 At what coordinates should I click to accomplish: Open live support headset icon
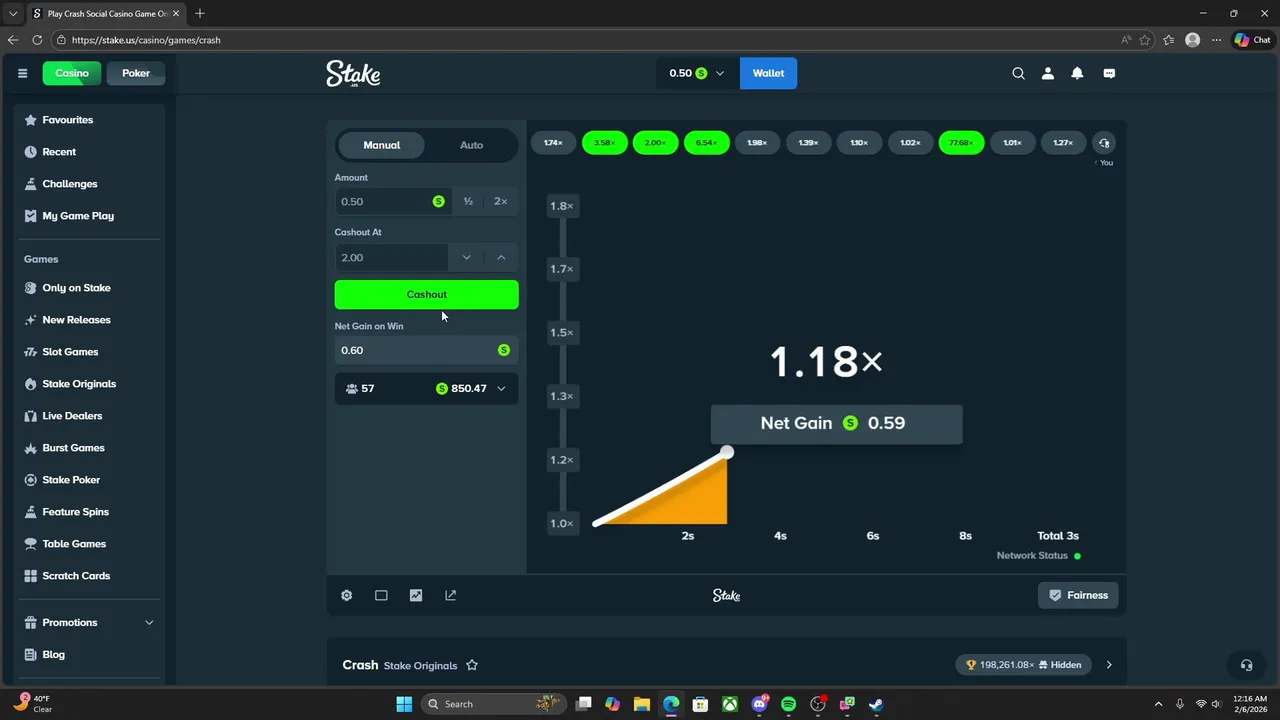point(1246,665)
